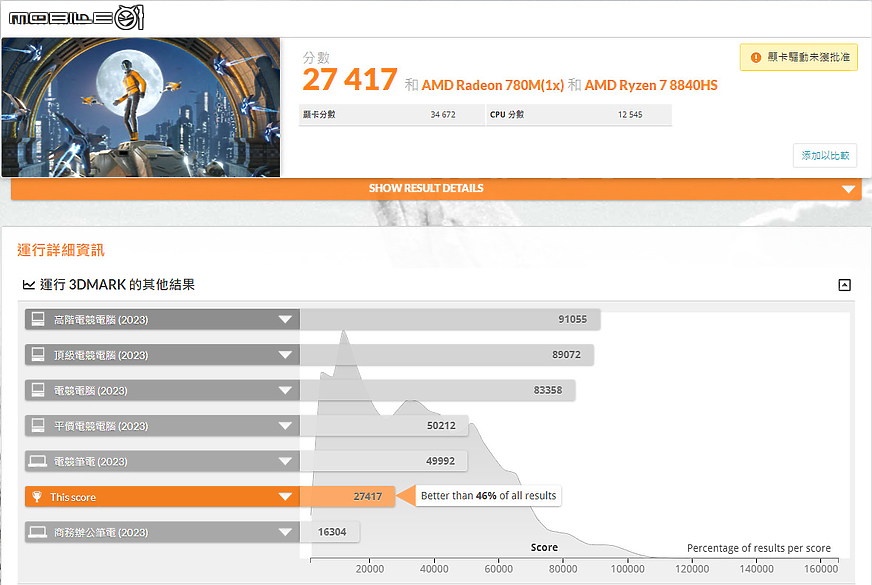Image resolution: width=872 pixels, height=585 pixels.
Task: Click the 16304 score bar
Action: point(329,532)
